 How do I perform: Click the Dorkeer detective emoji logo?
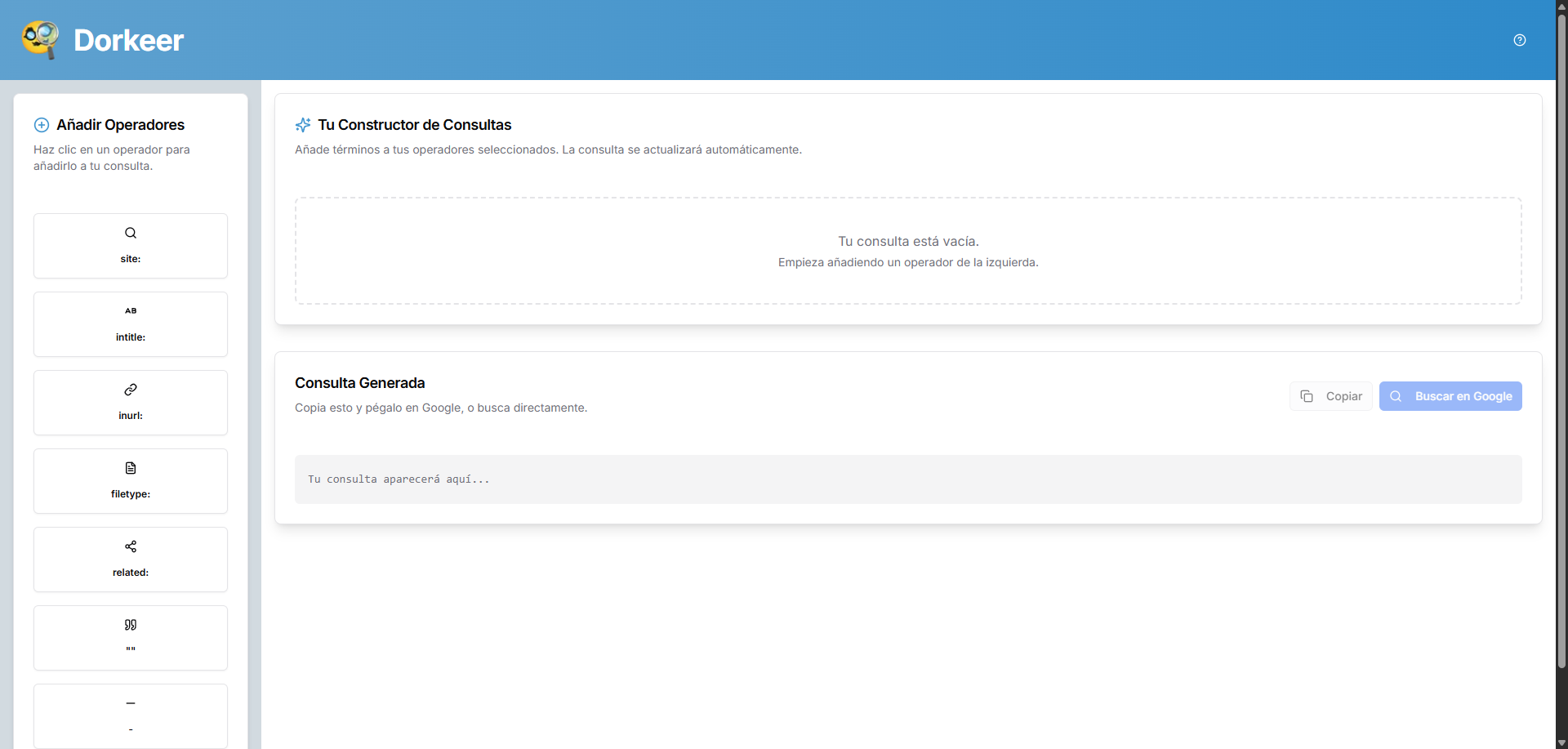[x=40, y=39]
